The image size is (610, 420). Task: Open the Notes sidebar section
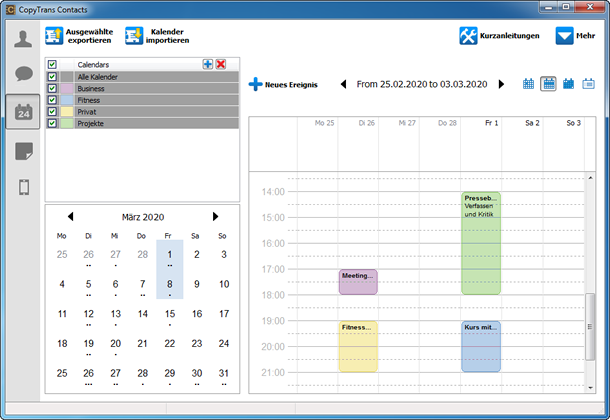click(x=24, y=151)
